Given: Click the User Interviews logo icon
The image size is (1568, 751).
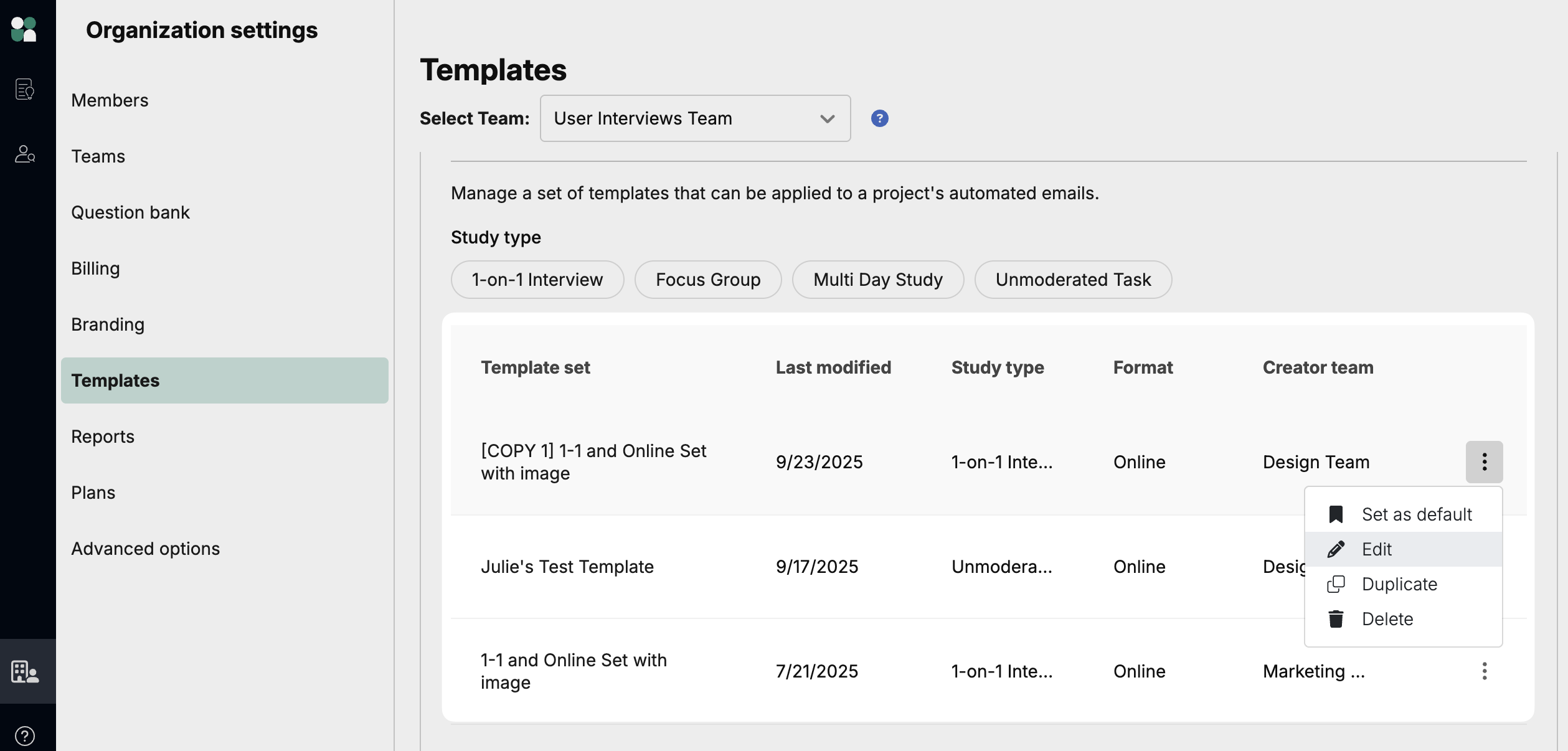Looking at the screenshot, I should coord(24,29).
